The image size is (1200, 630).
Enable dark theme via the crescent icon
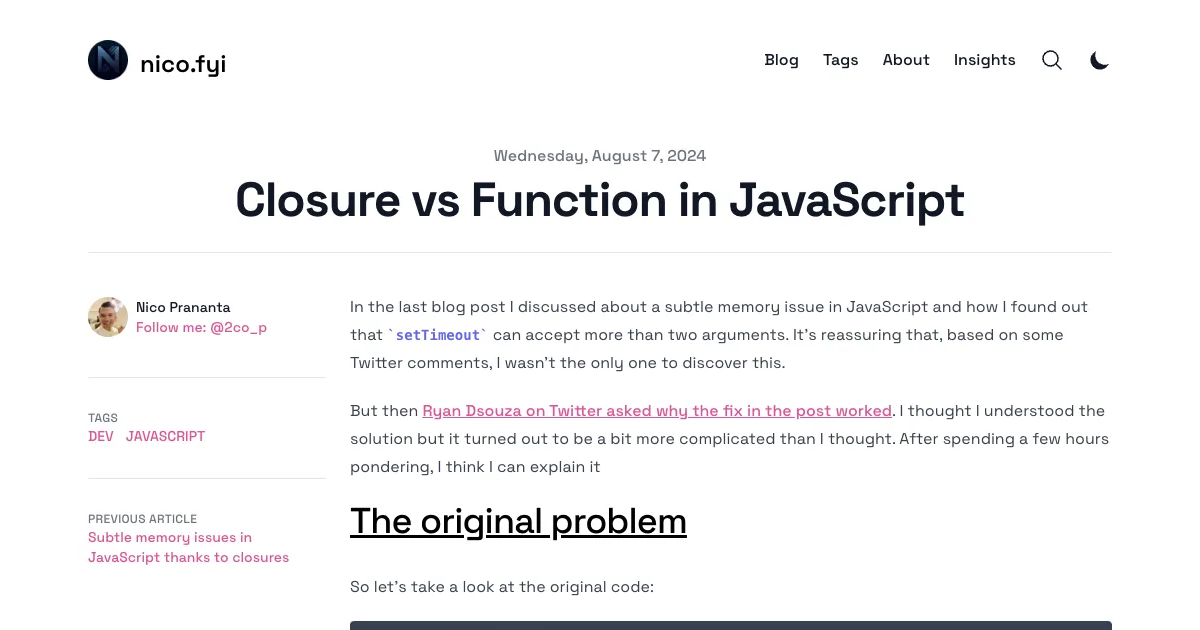coord(1100,60)
